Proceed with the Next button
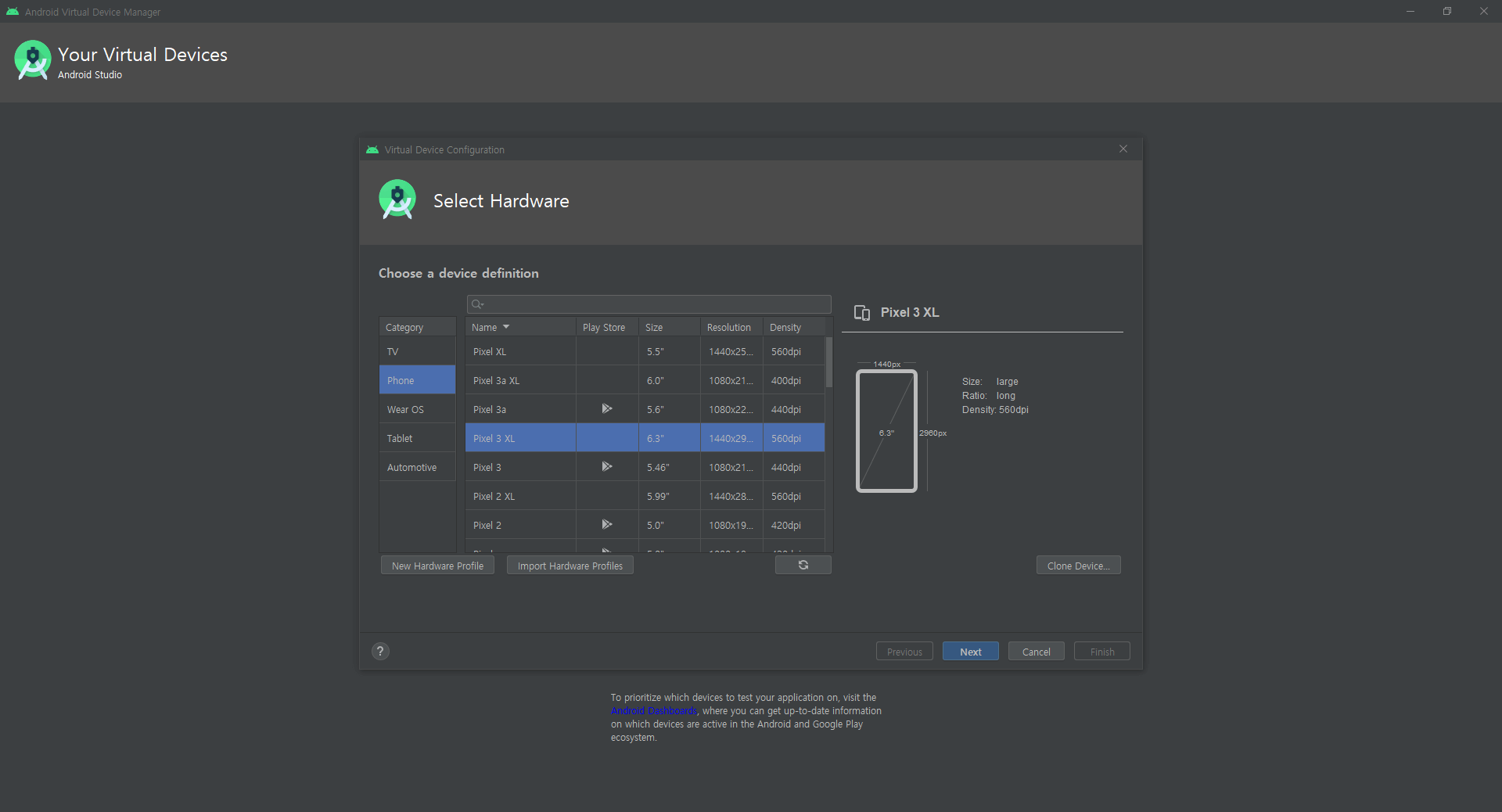This screenshot has height=812, width=1502. pyautogui.click(x=970, y=652)
